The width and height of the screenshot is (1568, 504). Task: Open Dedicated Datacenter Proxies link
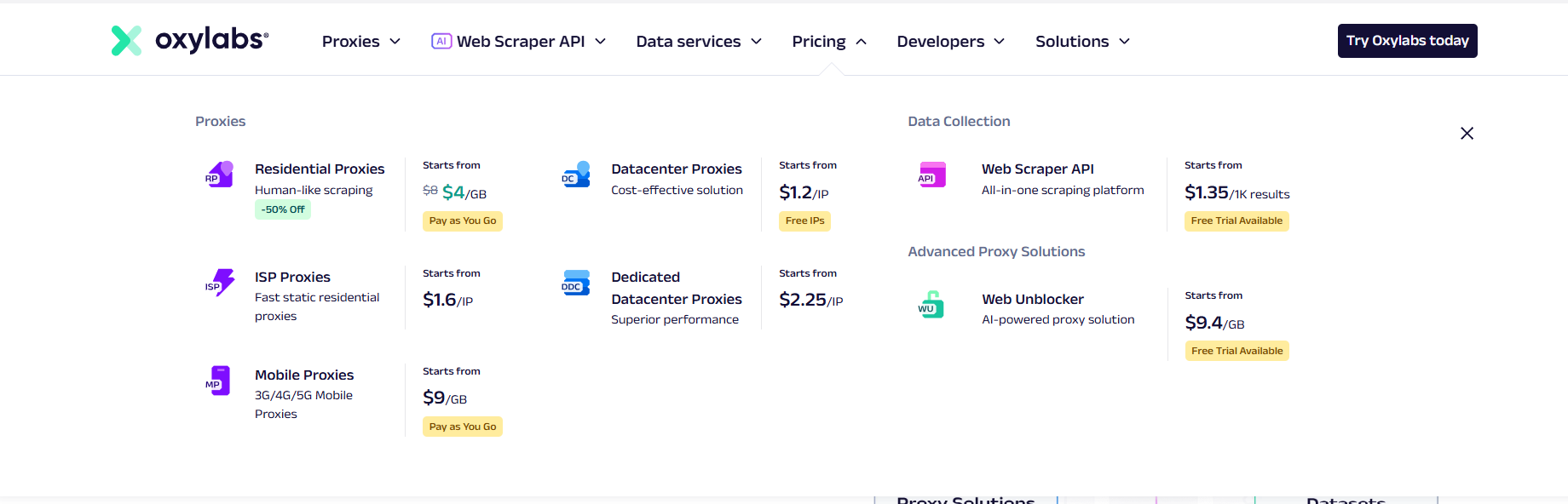click(x=677, y=288)
